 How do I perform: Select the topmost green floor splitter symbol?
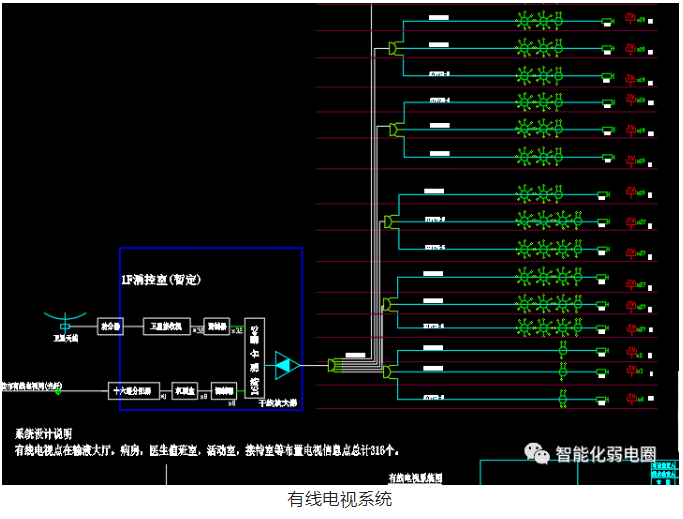(393, 47)
